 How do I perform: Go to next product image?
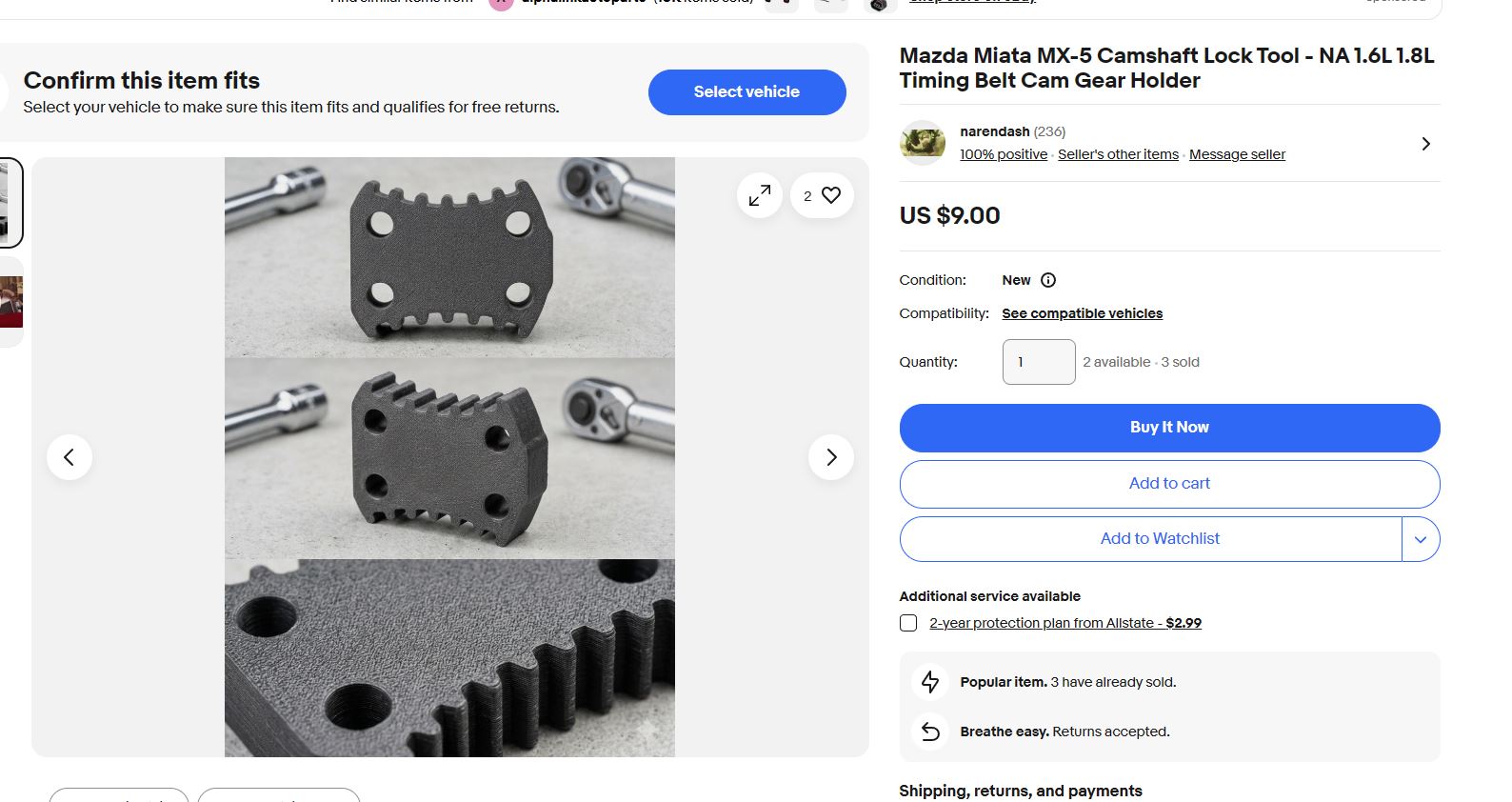831,457
